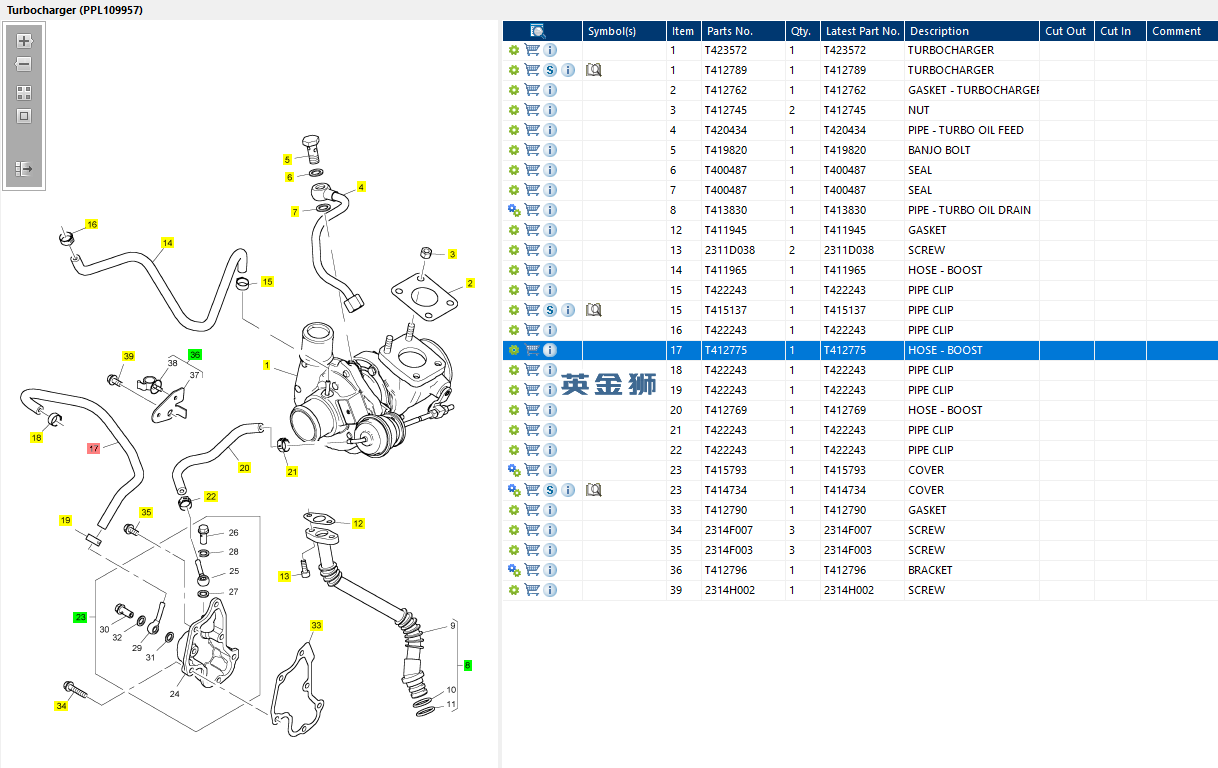Select callout 34 beside the screw
1218x768 pixels.
tap(61, 706)
